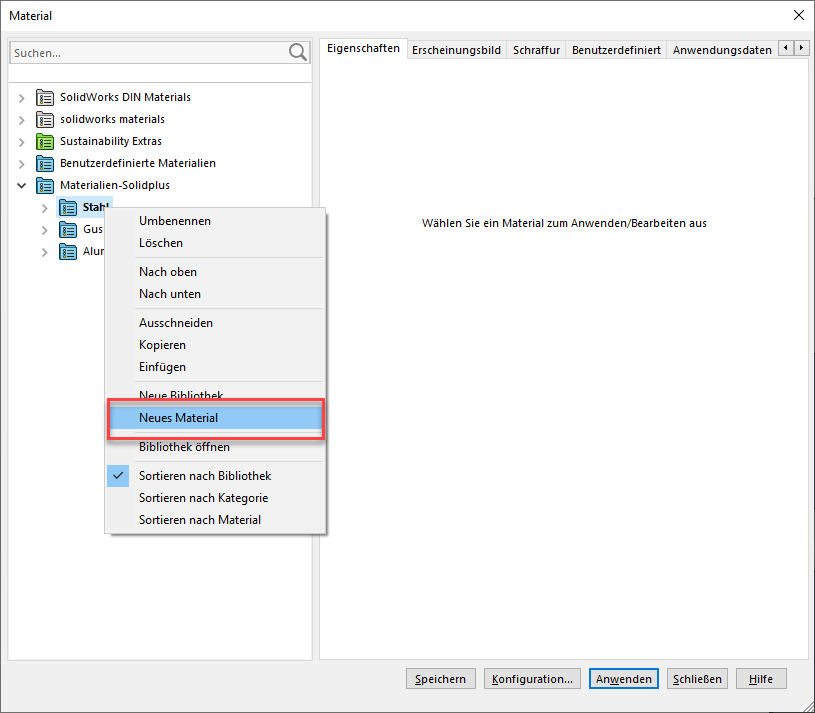Switch to the Erscheinungsbild tab

(457, 49)
